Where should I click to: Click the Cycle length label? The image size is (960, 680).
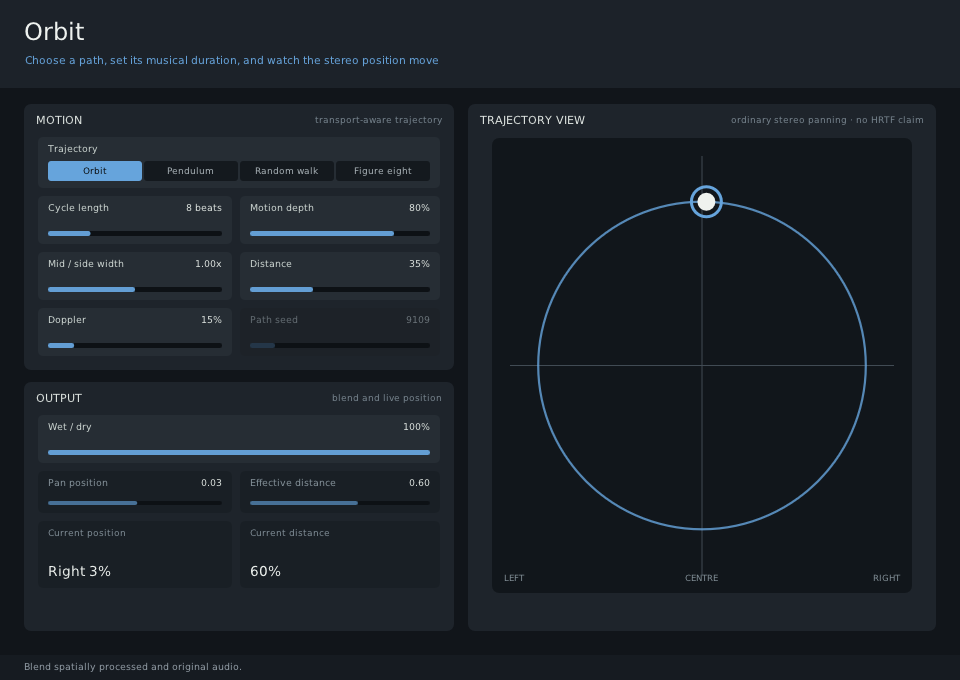point(78,208)
